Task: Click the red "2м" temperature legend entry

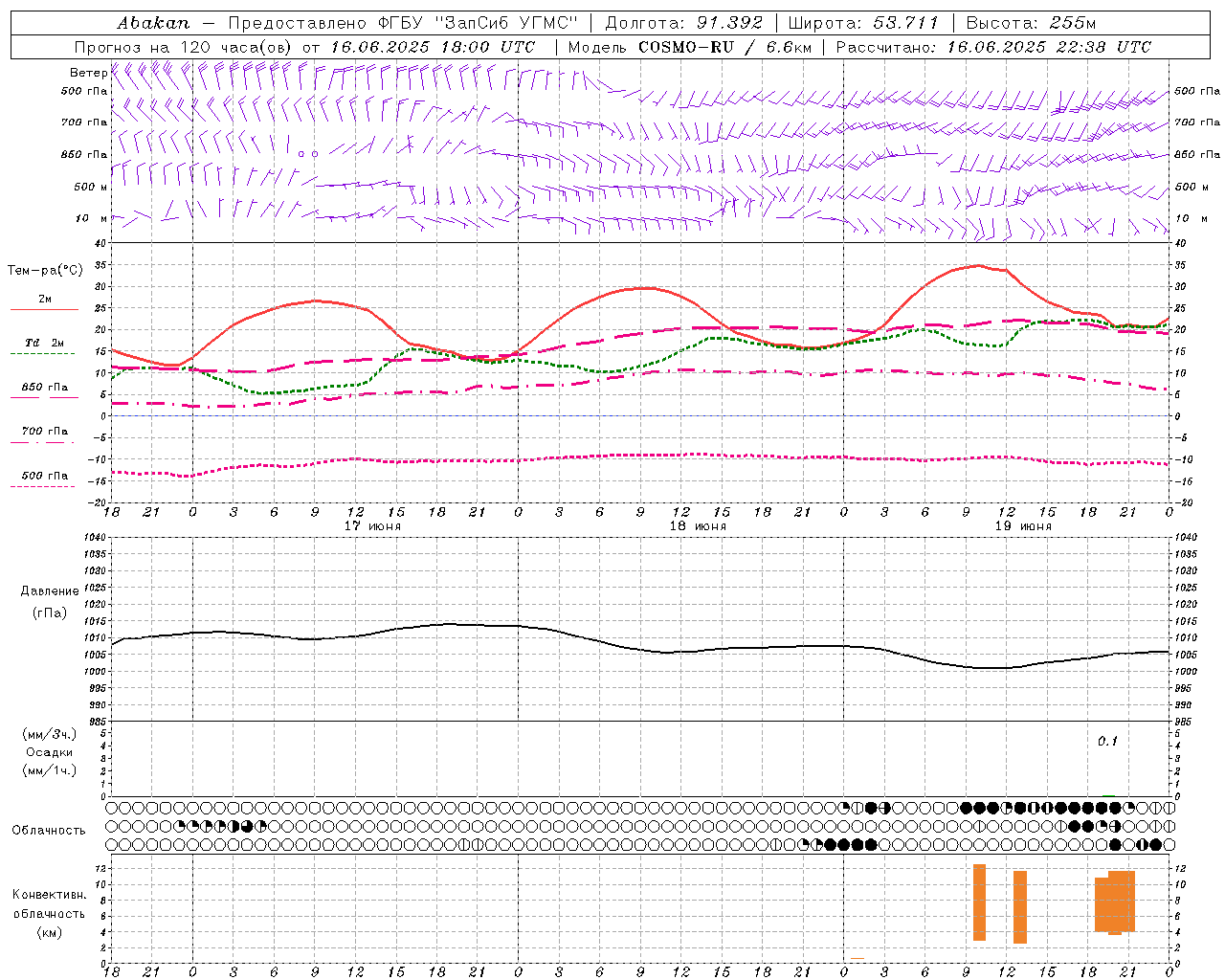Action: 45,300
